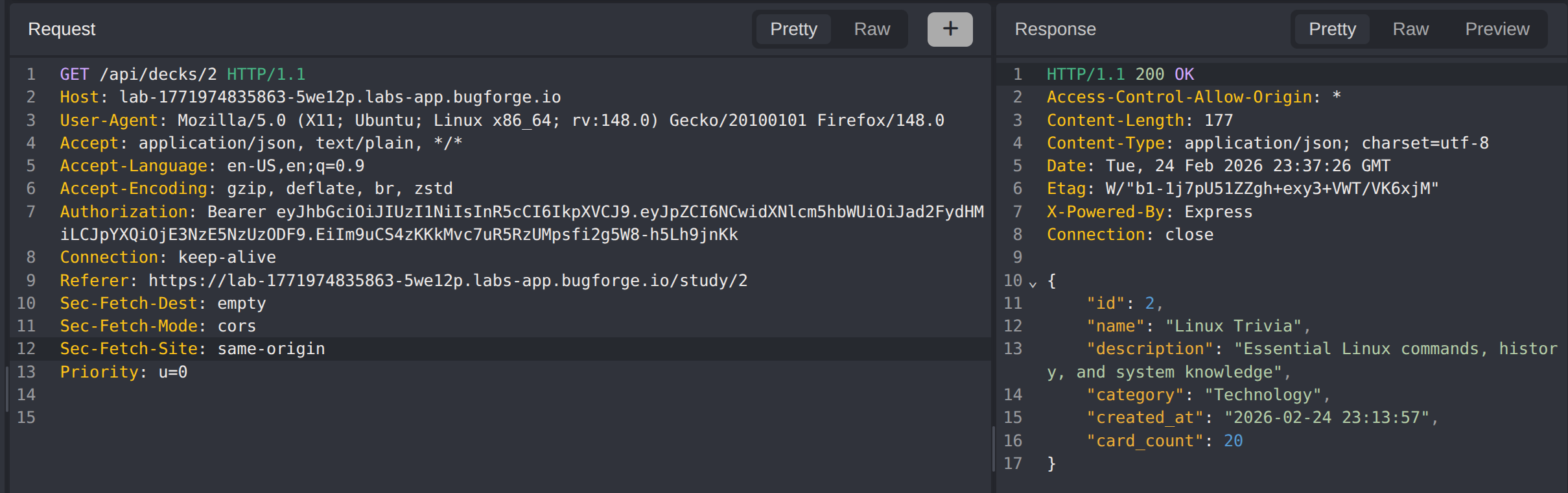Click the Response panel title
The height and width of the screenshot is (493, 1568).
coord(1055,29)
